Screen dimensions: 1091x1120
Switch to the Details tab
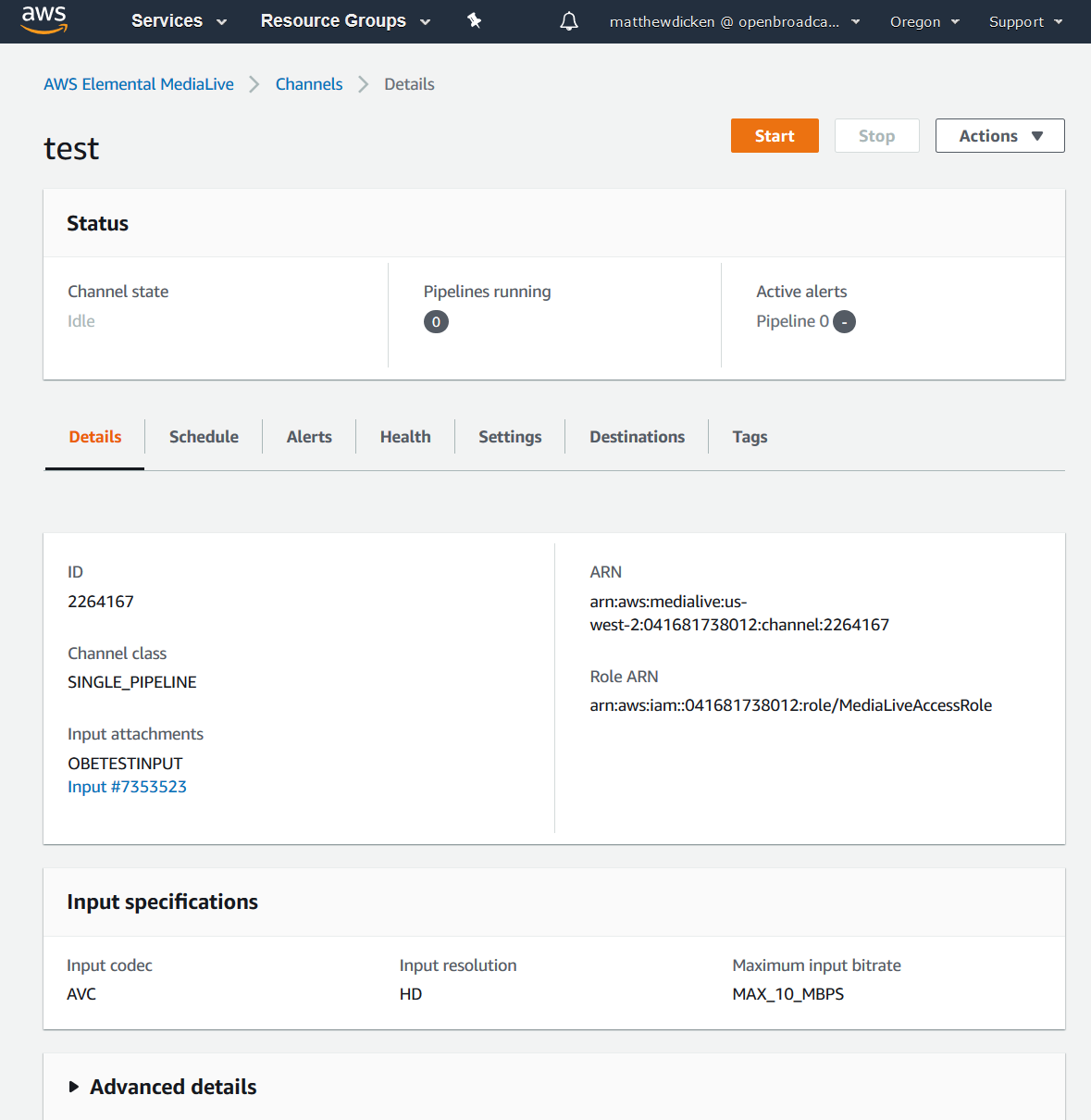pos(95,437)
